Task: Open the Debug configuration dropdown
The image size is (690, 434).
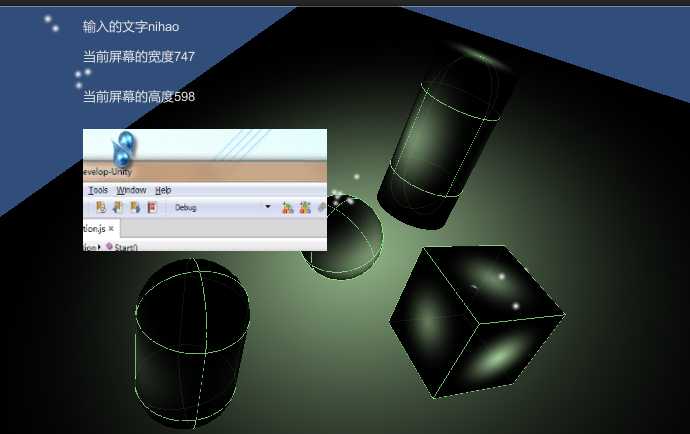Action: (x=222, y=207)
